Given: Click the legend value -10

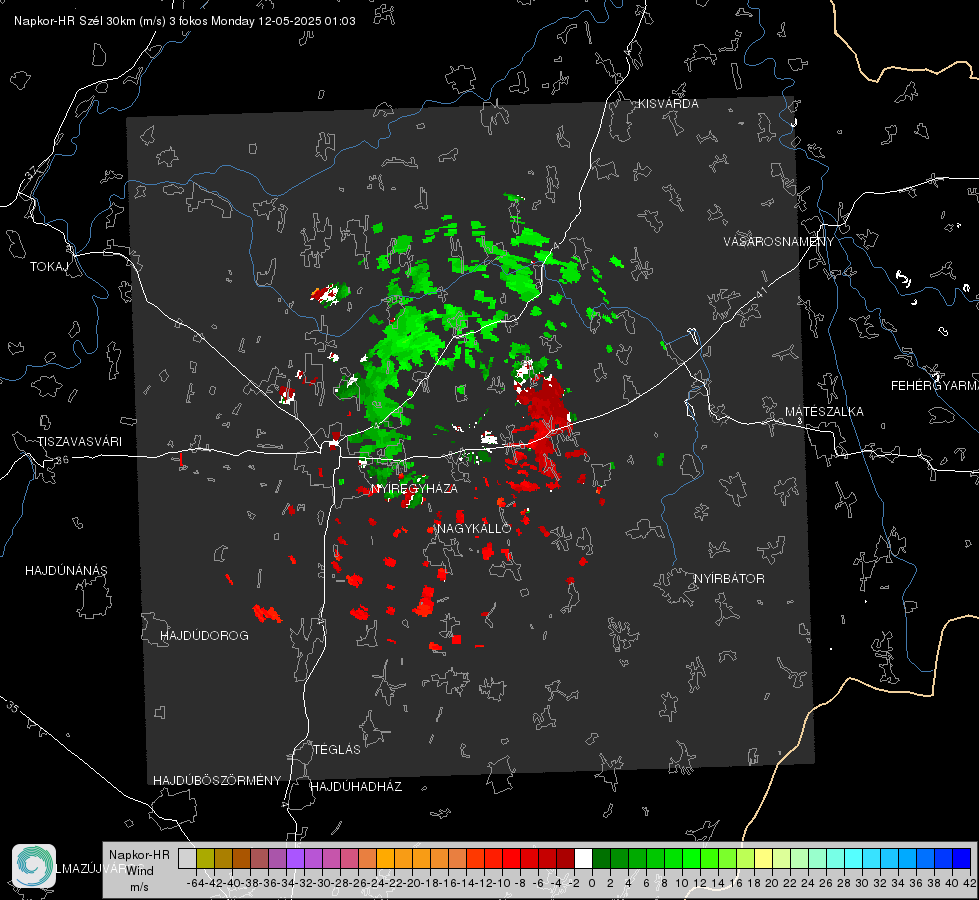Looking at the screenshot, I should coord(502,883).
